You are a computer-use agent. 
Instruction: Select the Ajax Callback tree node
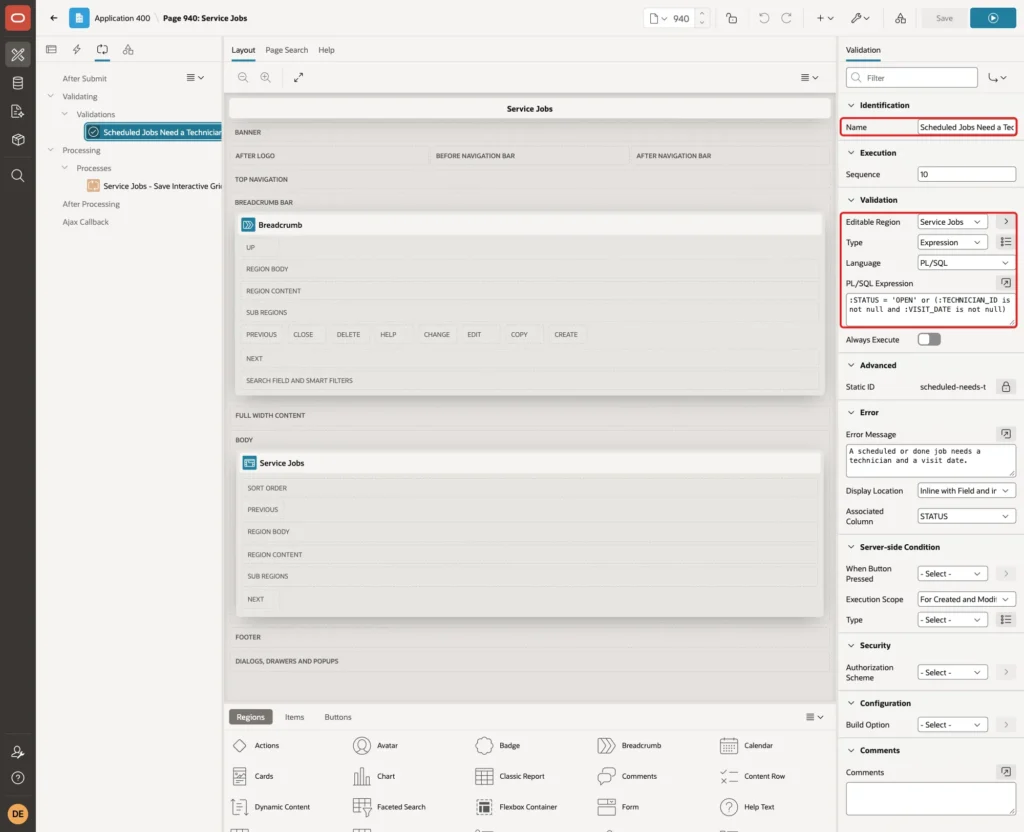tap(86, 222)
